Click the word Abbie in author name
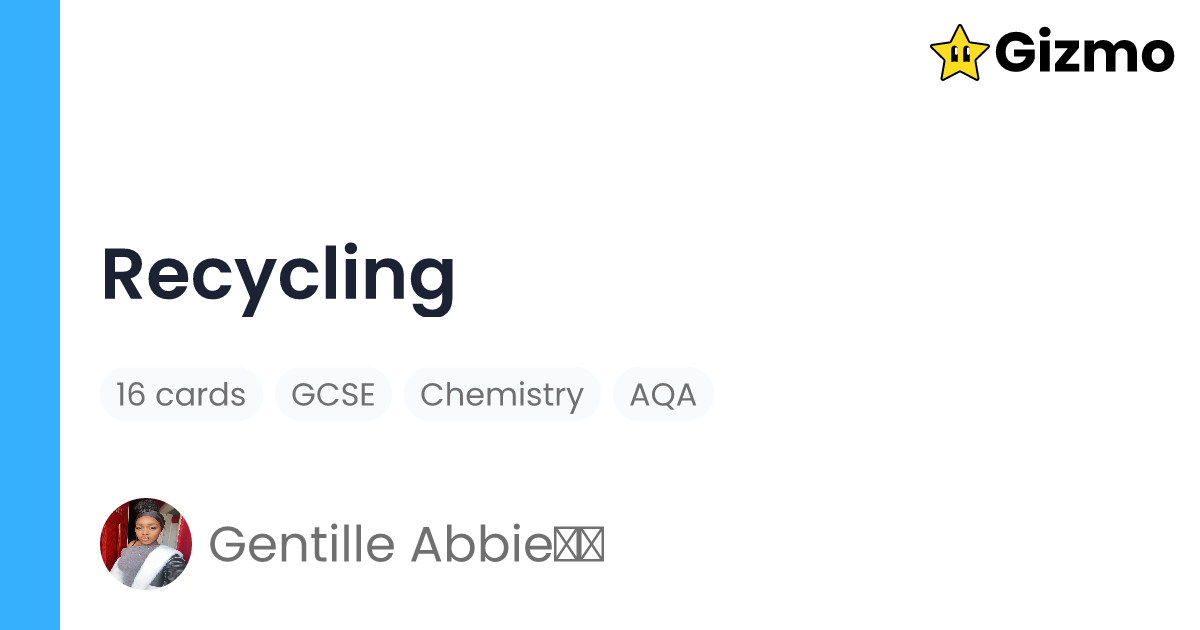The height and width of the screenshot is (630, 1200). [482, 544]
